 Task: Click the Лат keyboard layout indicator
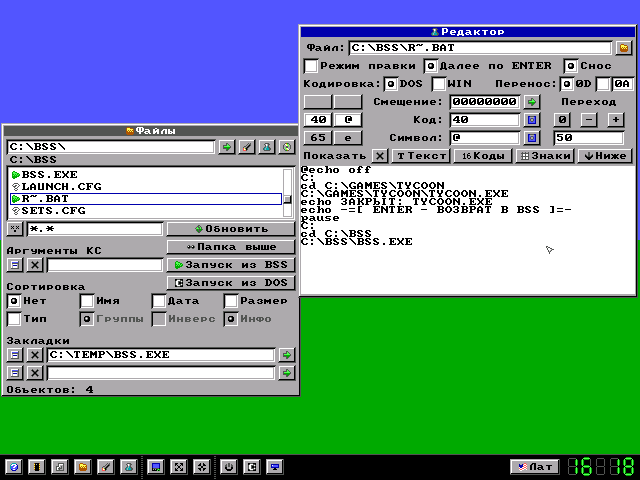pyautogui.click(x=535, y=467)
